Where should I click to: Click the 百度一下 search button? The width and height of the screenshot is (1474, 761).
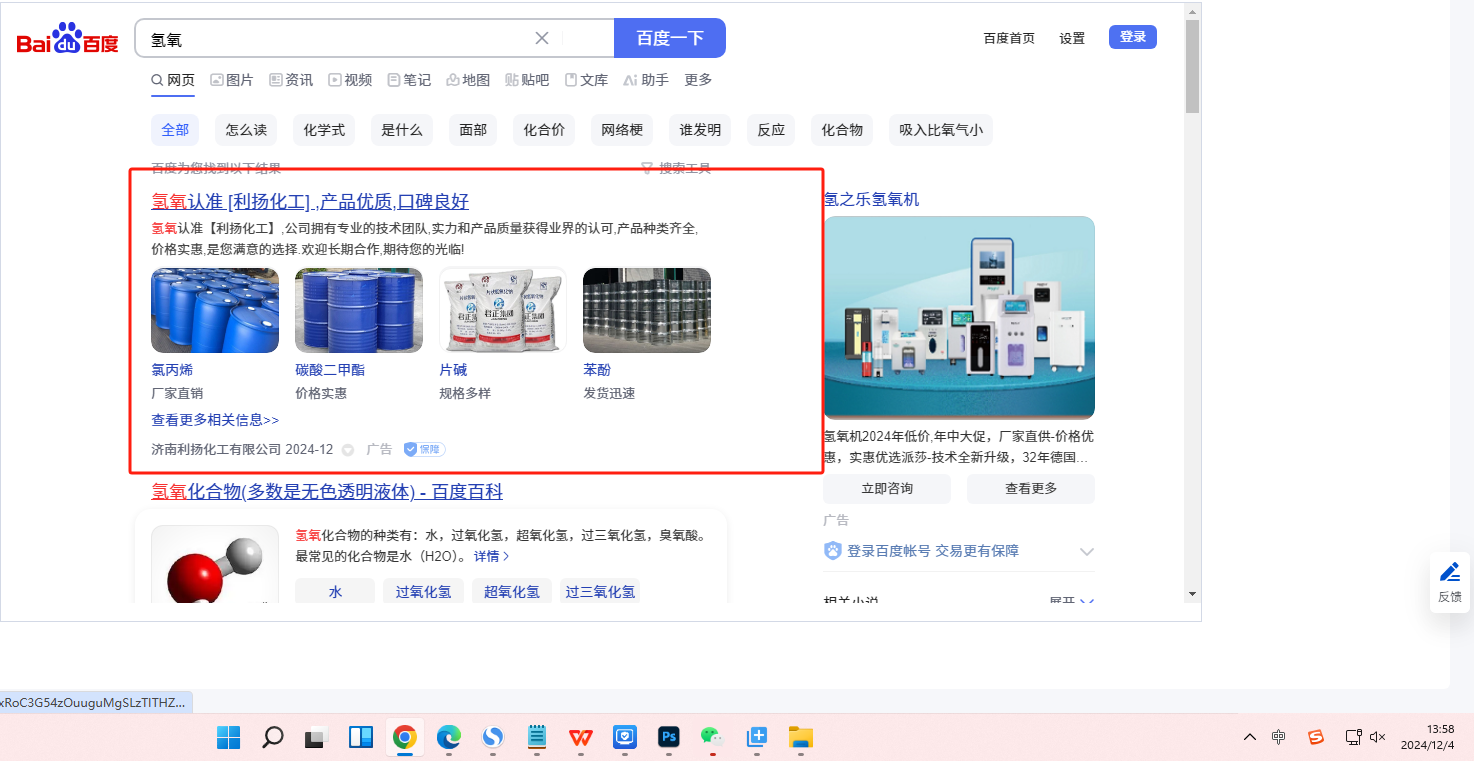pos(670,38)
